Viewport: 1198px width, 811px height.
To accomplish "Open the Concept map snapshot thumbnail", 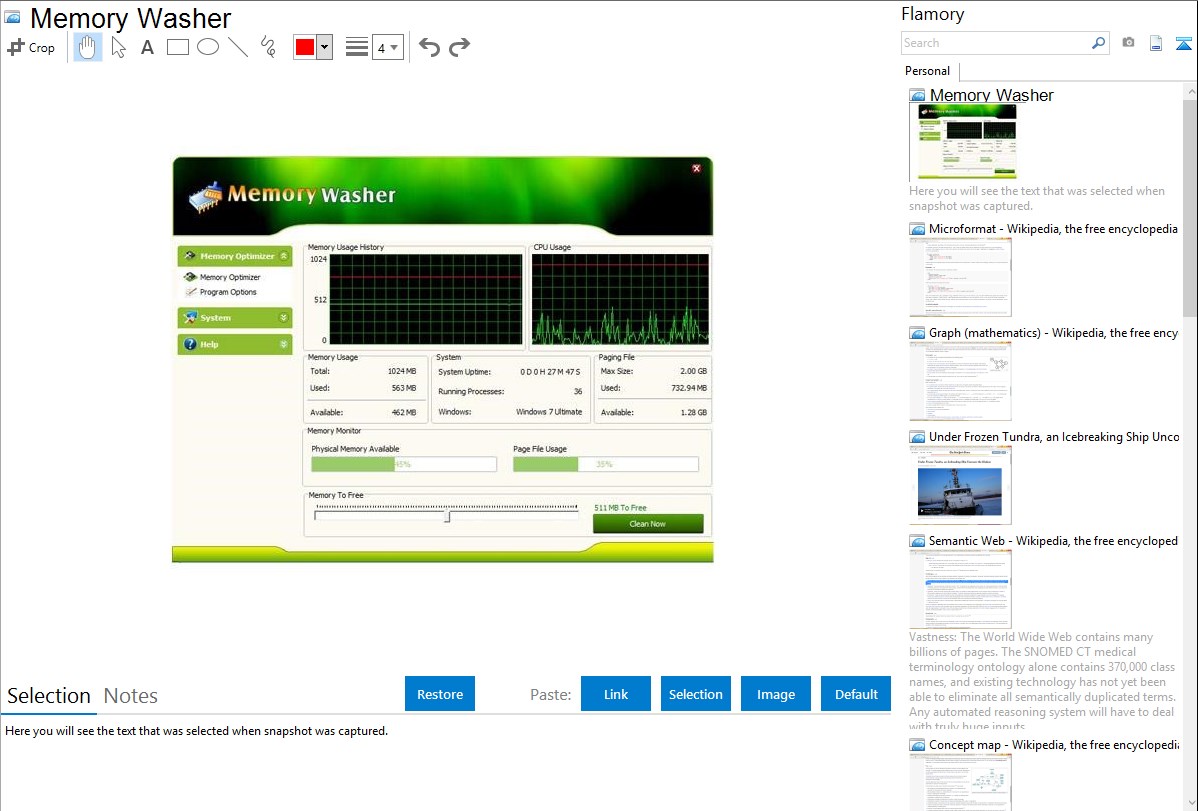I will [960, 783].
